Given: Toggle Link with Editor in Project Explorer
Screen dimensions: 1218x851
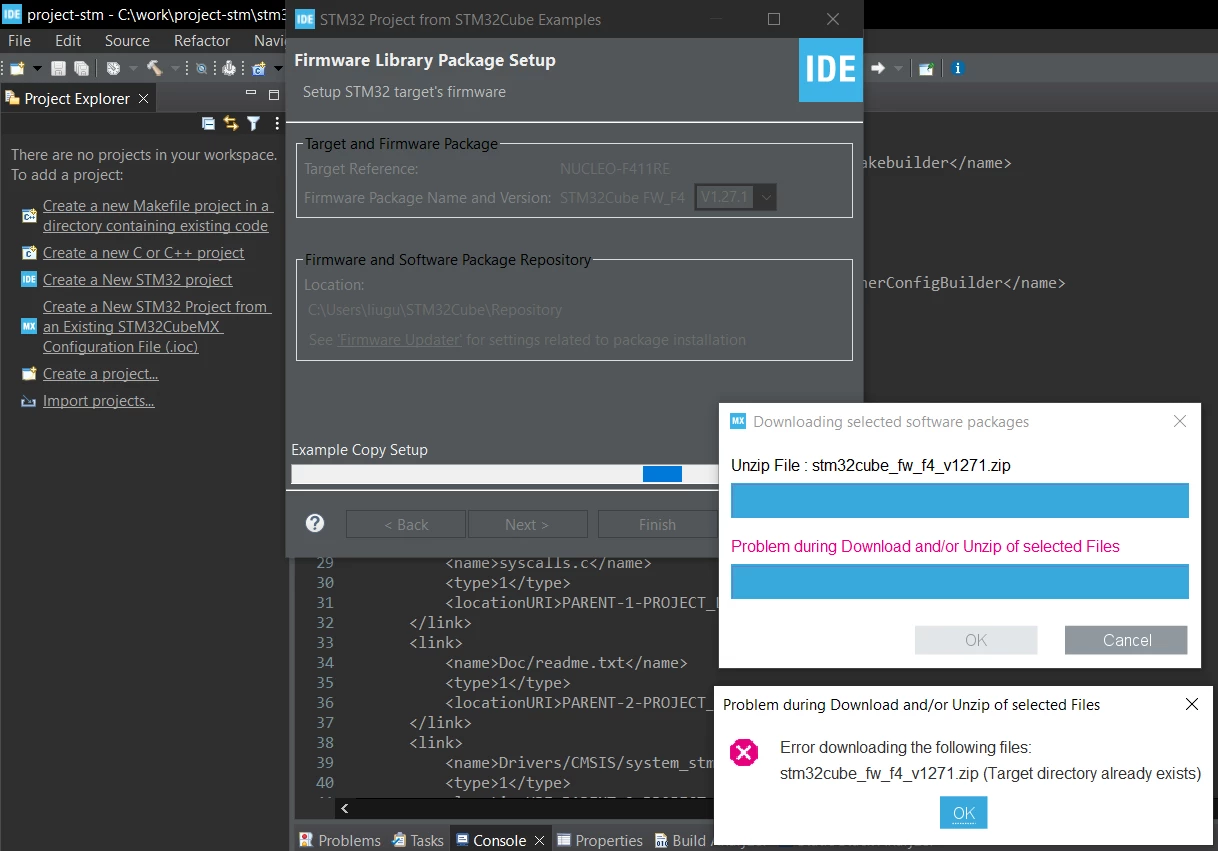Looking at the screenshot, I should tap(231, 123).
